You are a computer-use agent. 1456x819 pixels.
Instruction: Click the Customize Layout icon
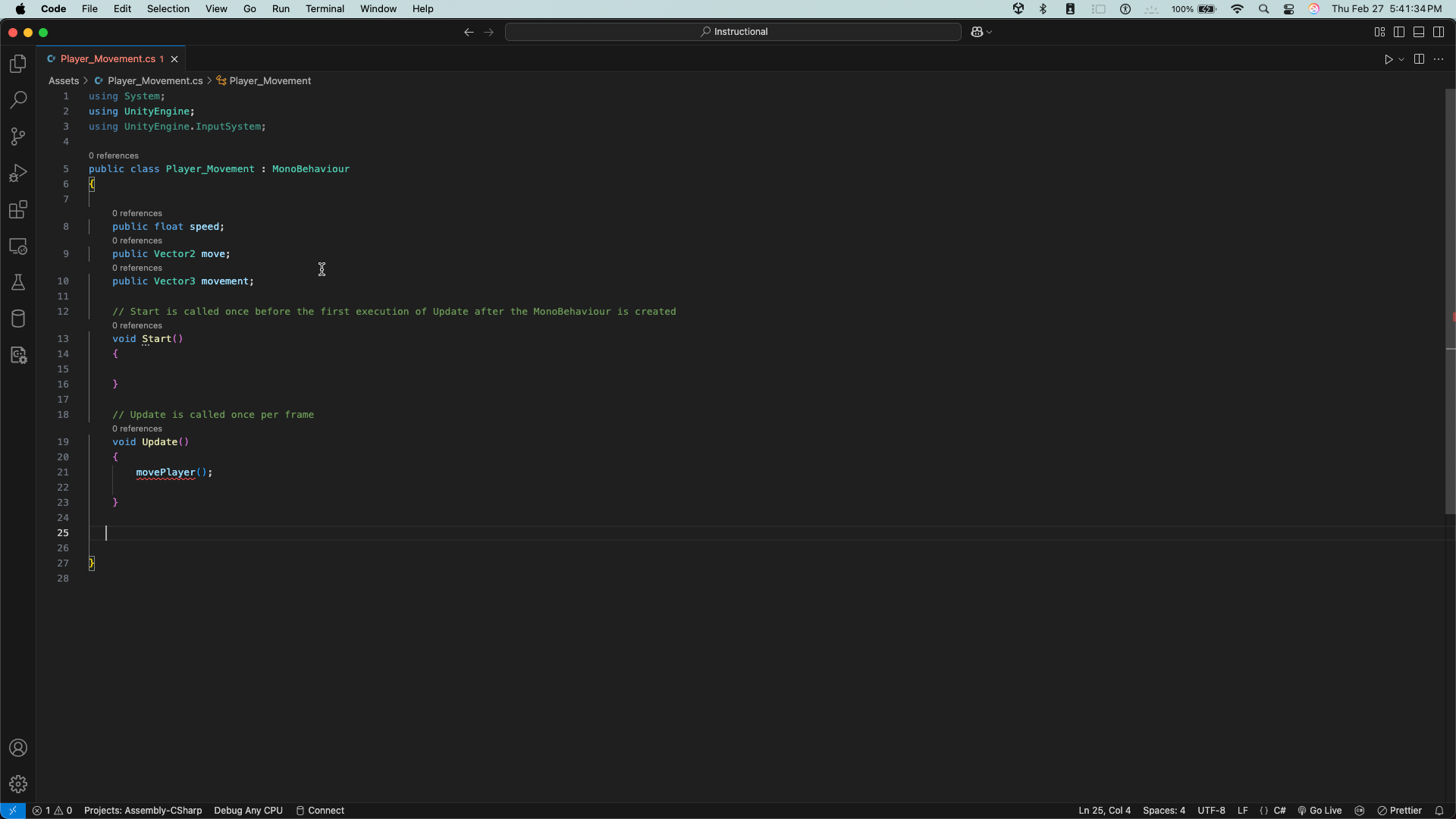click(1379, 32)
